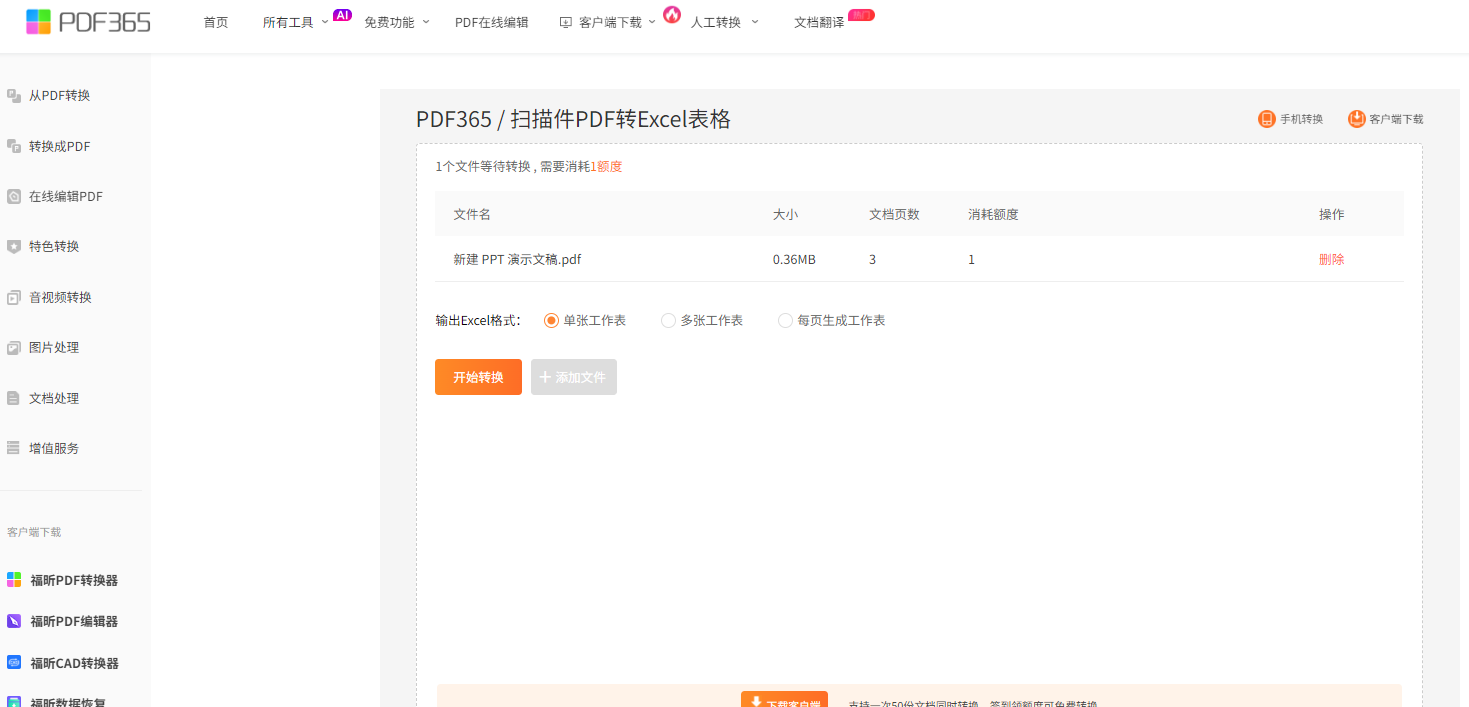Click the 转换成PDF sidebar icon
The width and height of the screenshot is (1469, 707).
pos(14,147)
